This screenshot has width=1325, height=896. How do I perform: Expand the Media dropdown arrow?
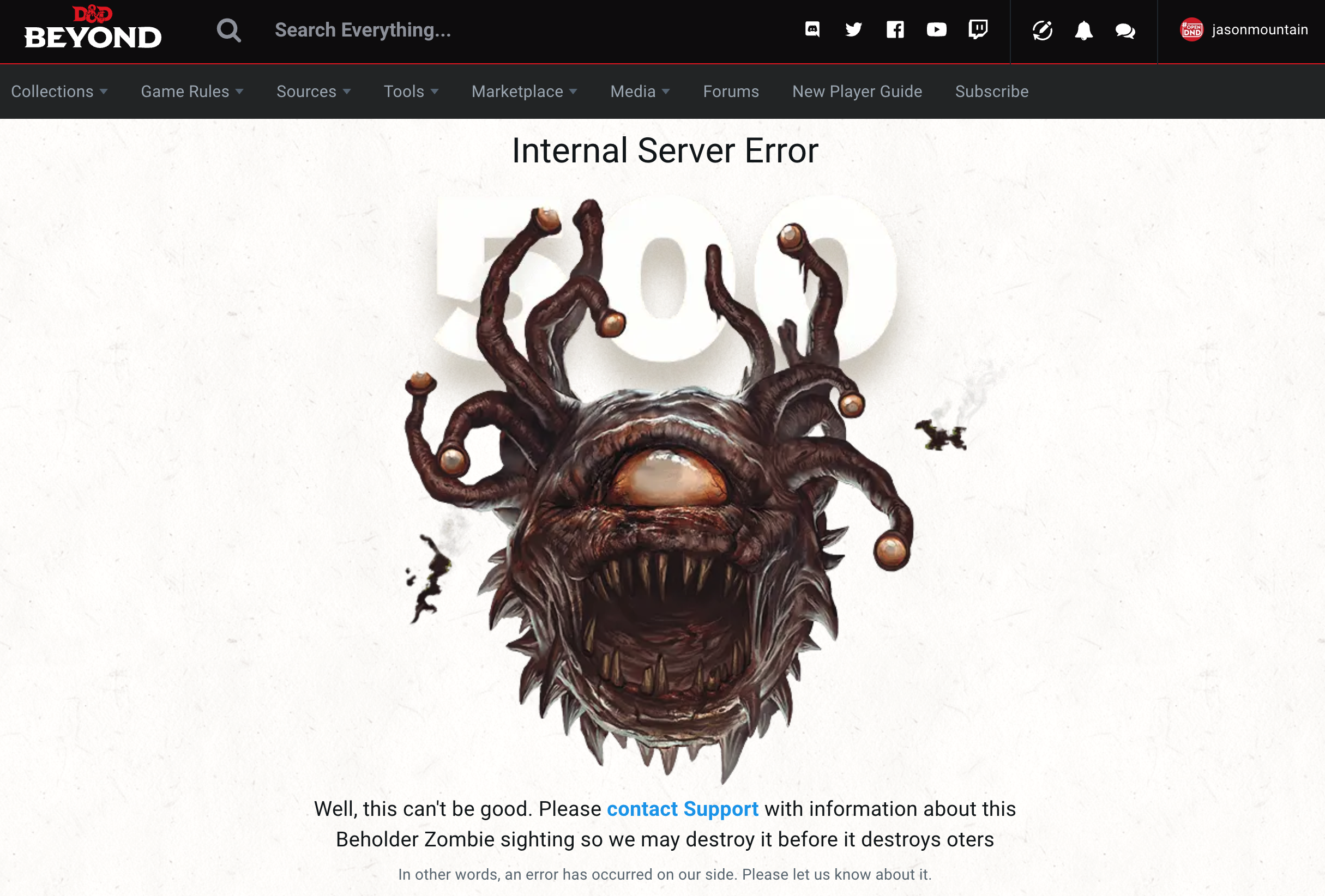tap(665, 92)
